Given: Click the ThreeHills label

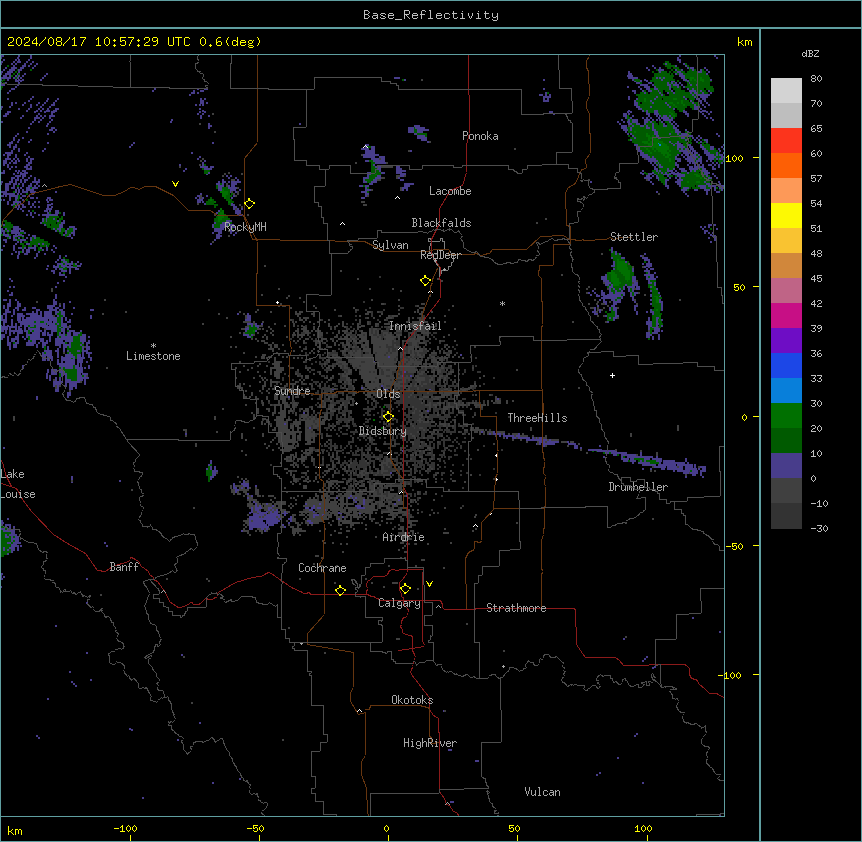Looking at the screenshot, I should 537,418.
